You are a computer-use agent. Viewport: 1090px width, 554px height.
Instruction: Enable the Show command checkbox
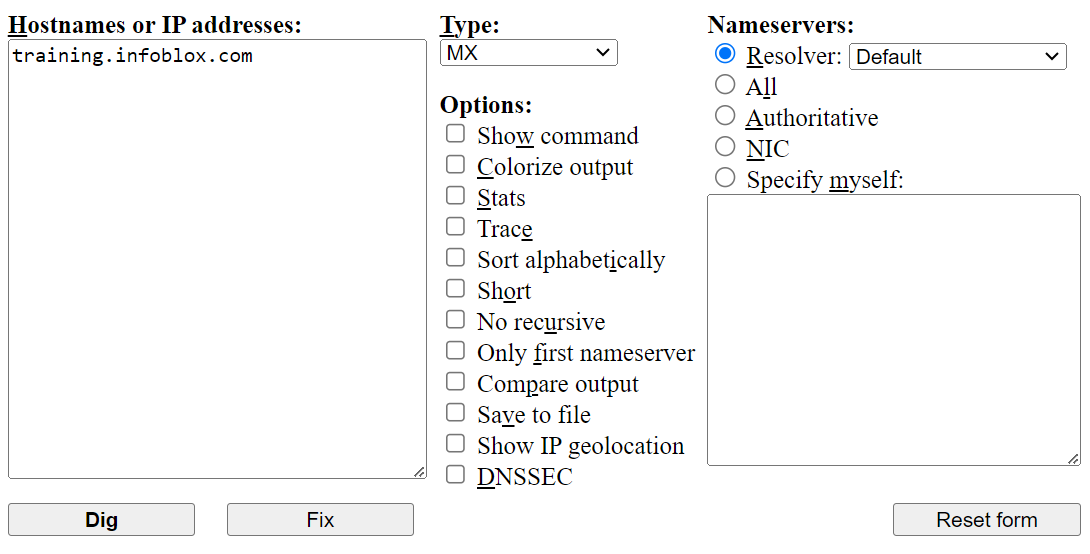pos(456,134)
